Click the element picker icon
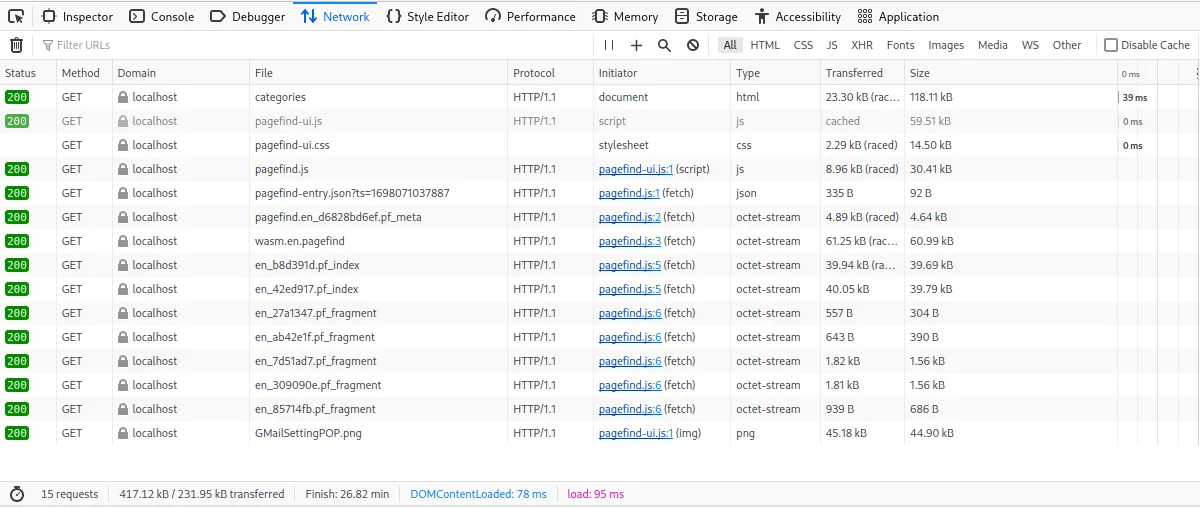This screenshot has width=1200, height=508. click(16, 16)
